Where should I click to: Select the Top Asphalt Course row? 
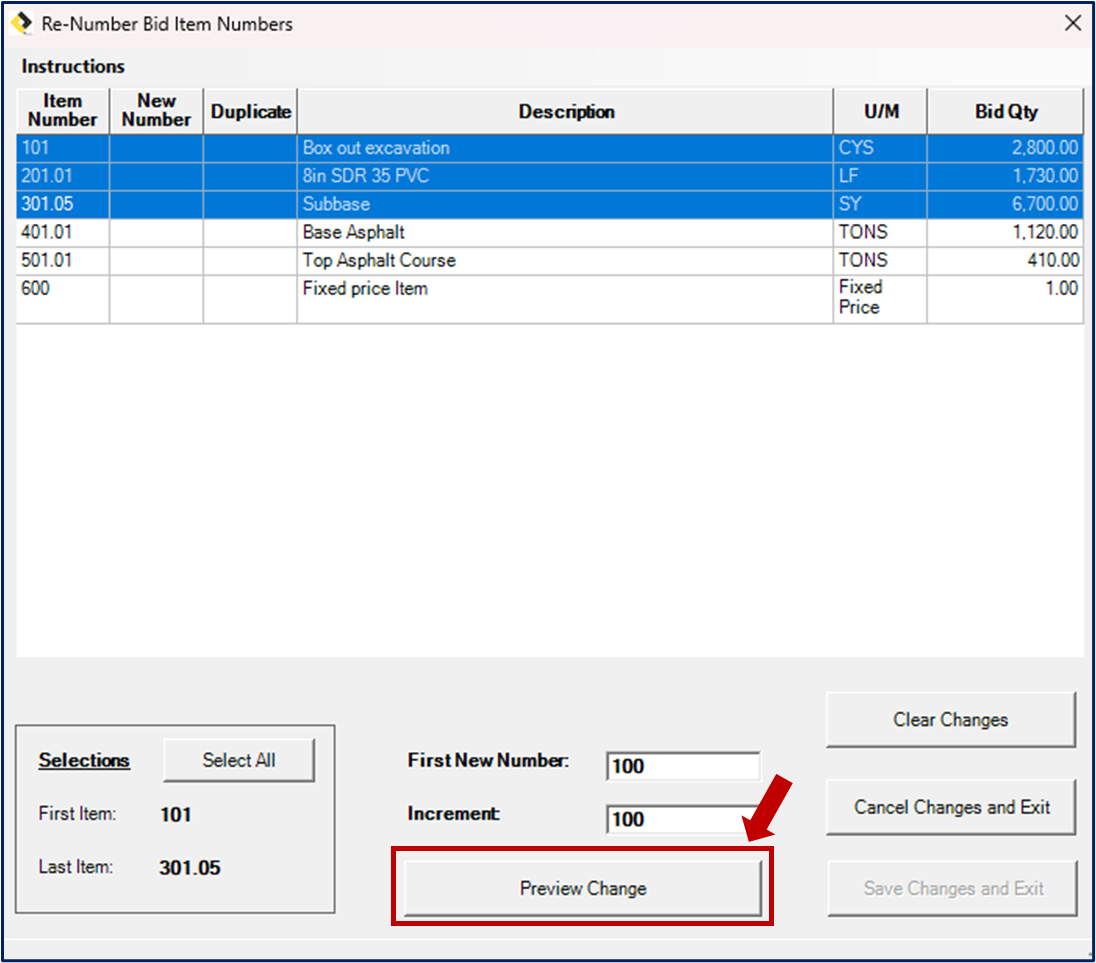click(450, 260)
